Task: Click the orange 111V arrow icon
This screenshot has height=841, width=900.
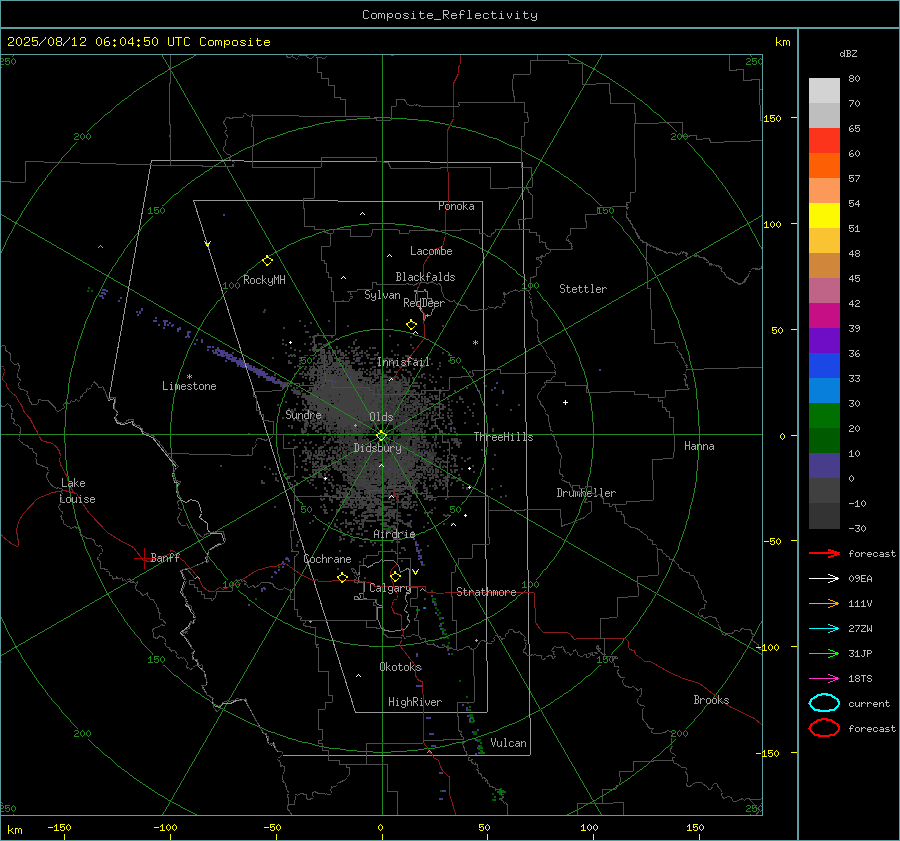Action: coord(824,603)
